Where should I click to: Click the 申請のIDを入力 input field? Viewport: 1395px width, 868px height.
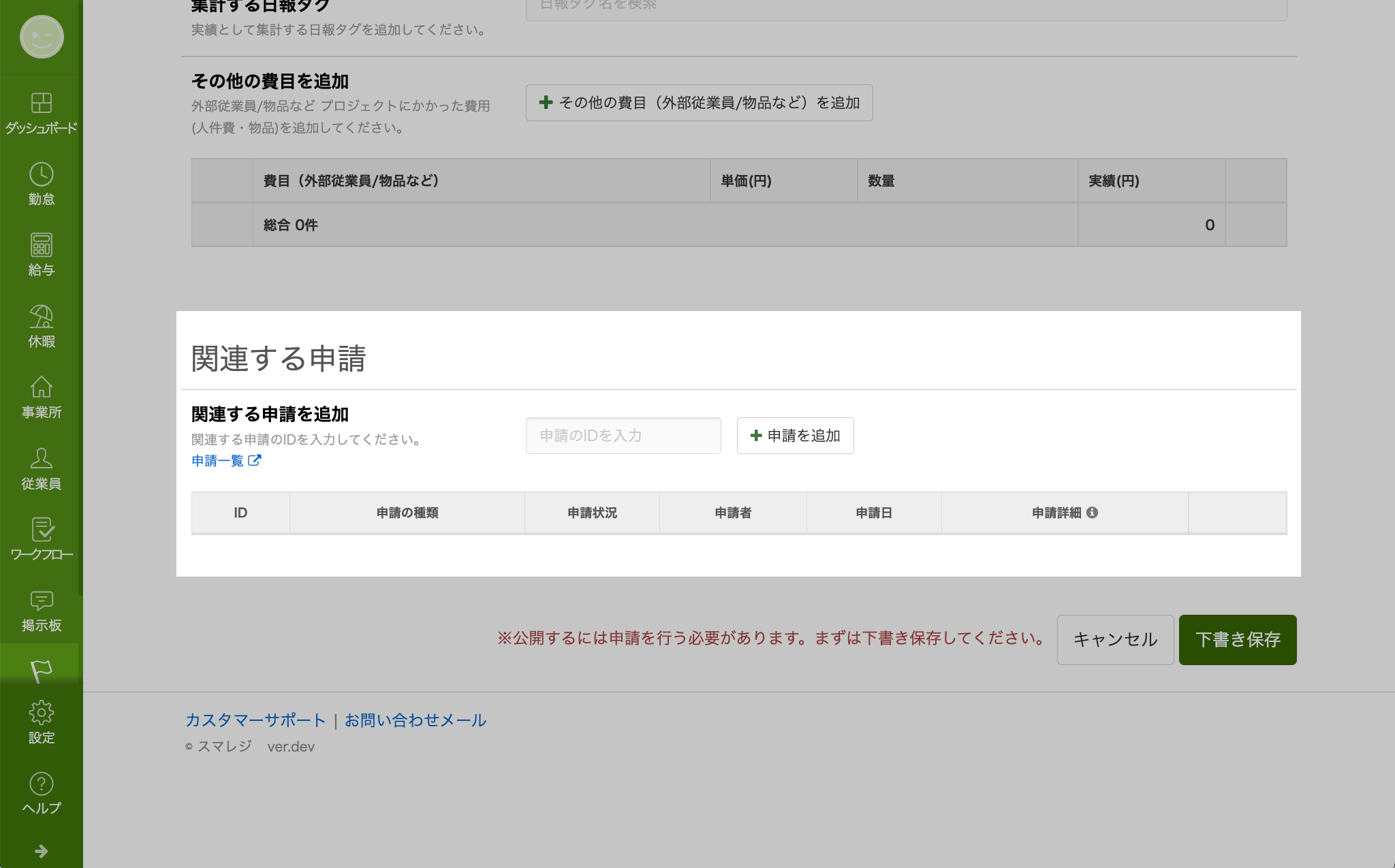coord(623,436)
